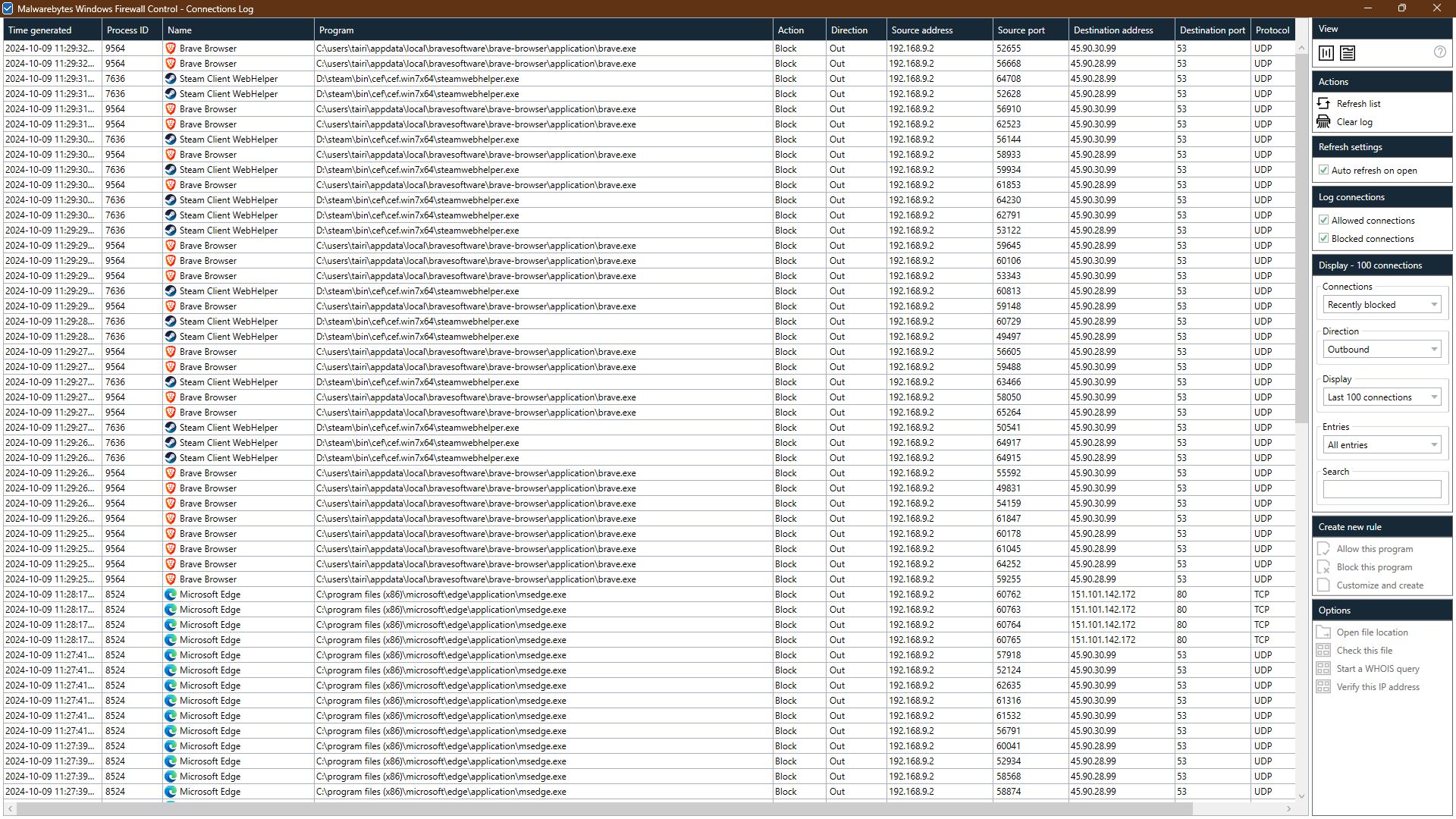Click the Verify this IP address icon

click(1324, 687)
